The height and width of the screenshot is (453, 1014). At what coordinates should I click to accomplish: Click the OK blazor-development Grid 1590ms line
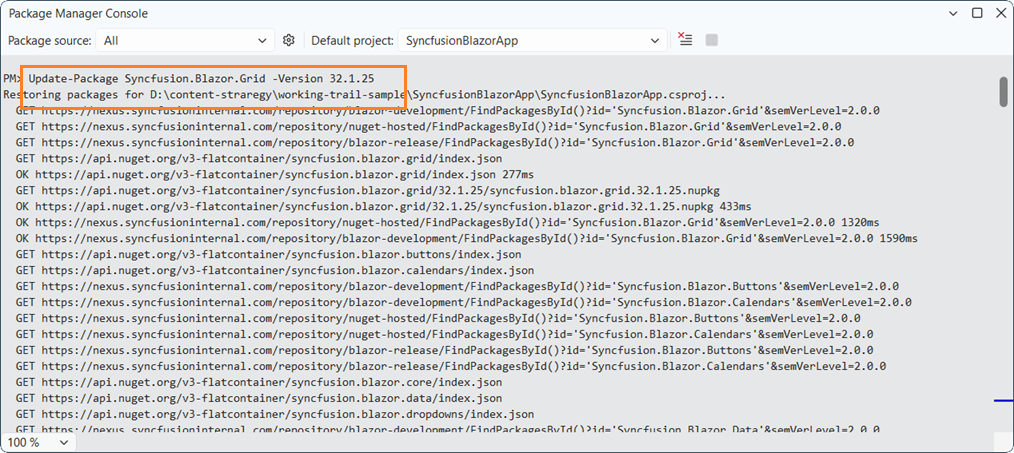click(x=467, y=239)
